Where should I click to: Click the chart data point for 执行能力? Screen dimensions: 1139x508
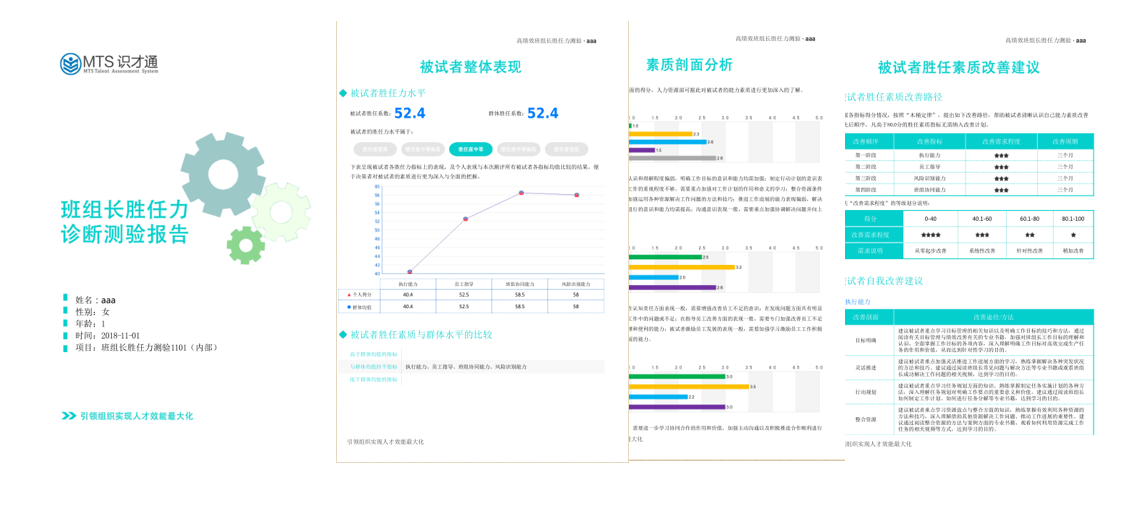point(410,272)
